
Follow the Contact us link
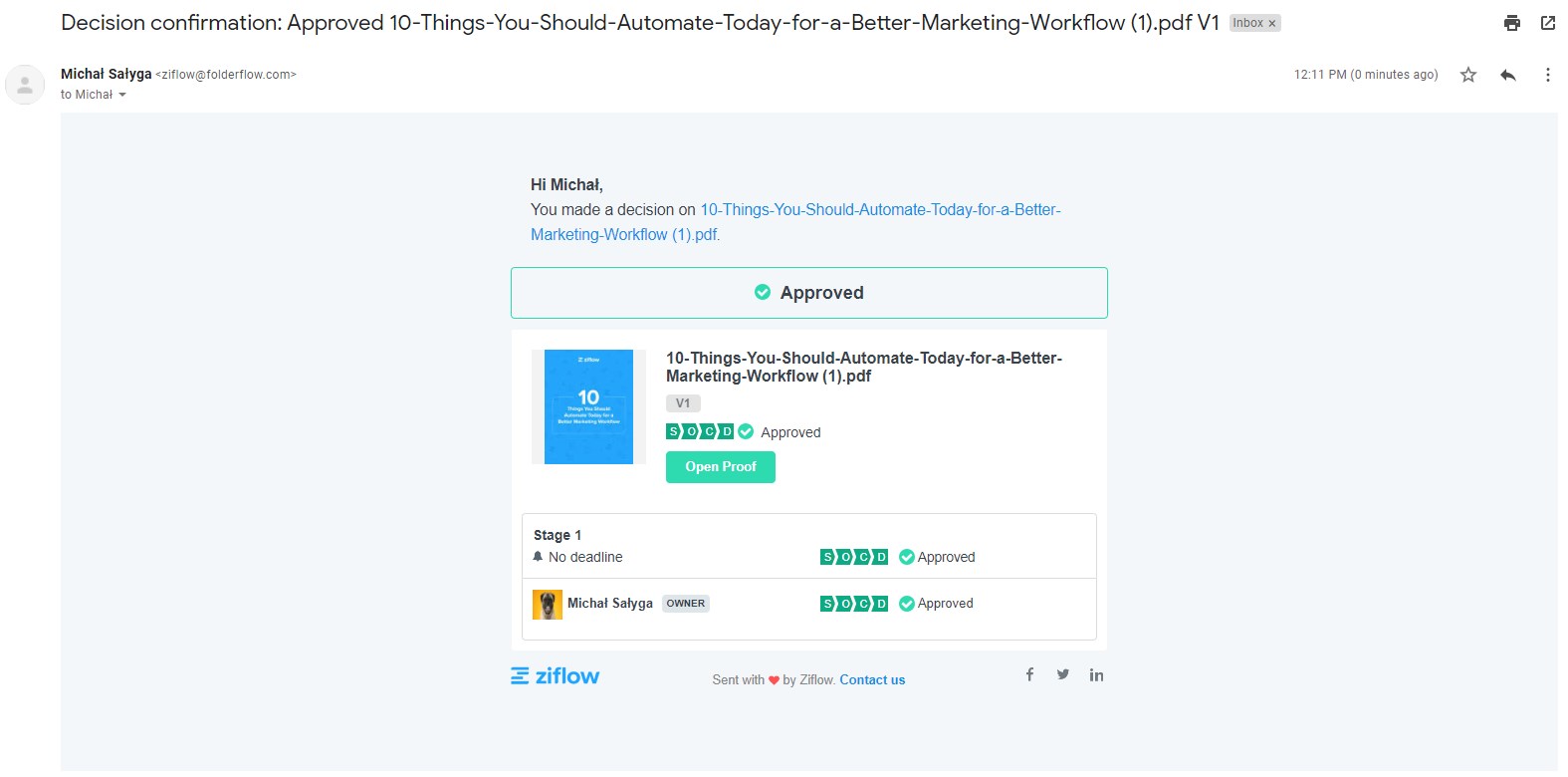[x=872, y=680]
